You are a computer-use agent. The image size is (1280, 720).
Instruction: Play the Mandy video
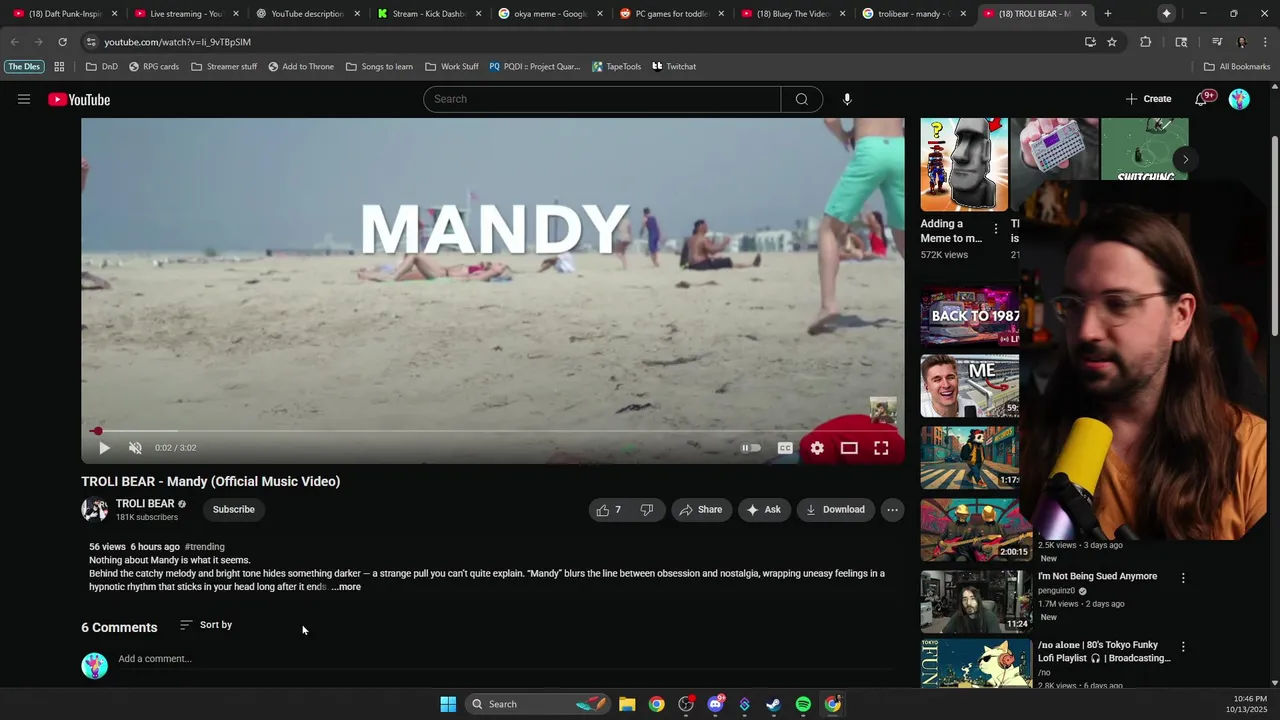pos(104,448)
